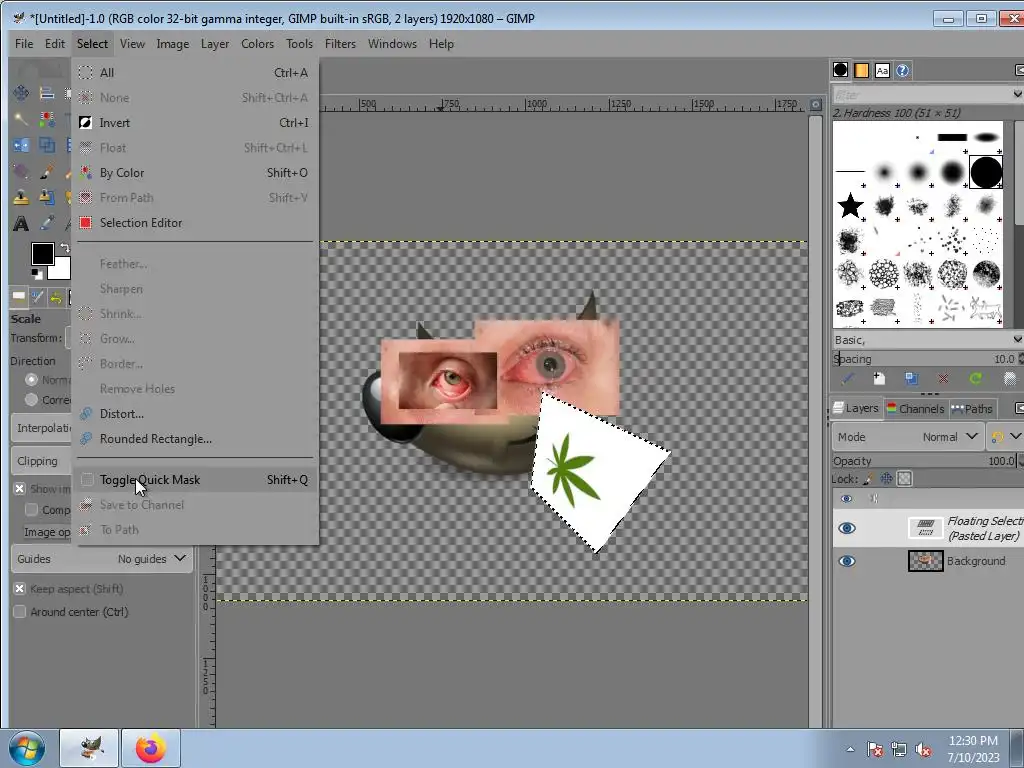Choose Invert from Select menu
The height and width of the screenshot is (768, 1024).
(195, 123)
